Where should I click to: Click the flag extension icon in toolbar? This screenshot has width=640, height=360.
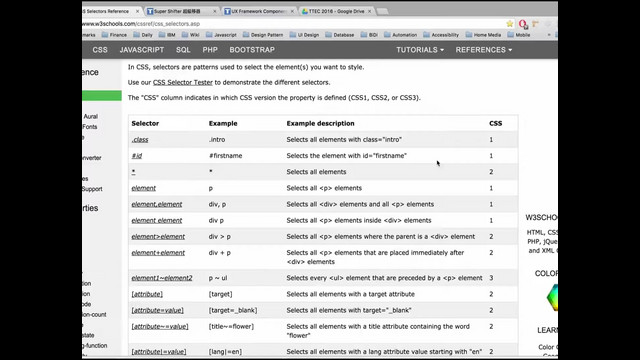pyautogui.click(x=536, y=24)
